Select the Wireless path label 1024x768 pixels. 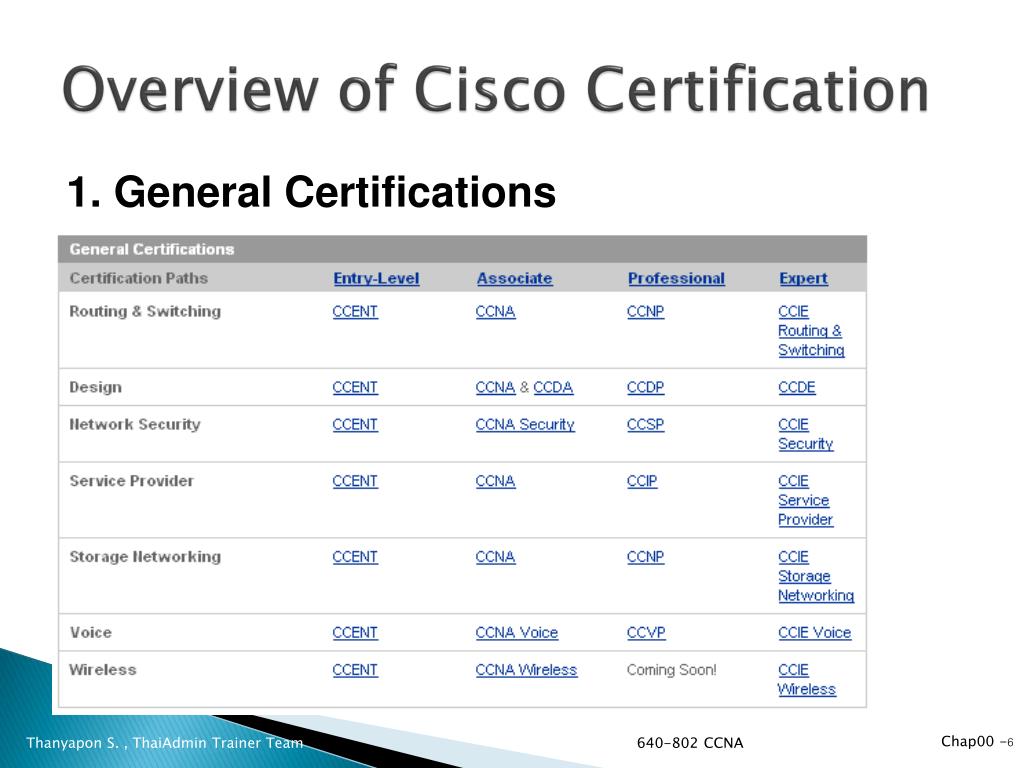coord(103,670)
